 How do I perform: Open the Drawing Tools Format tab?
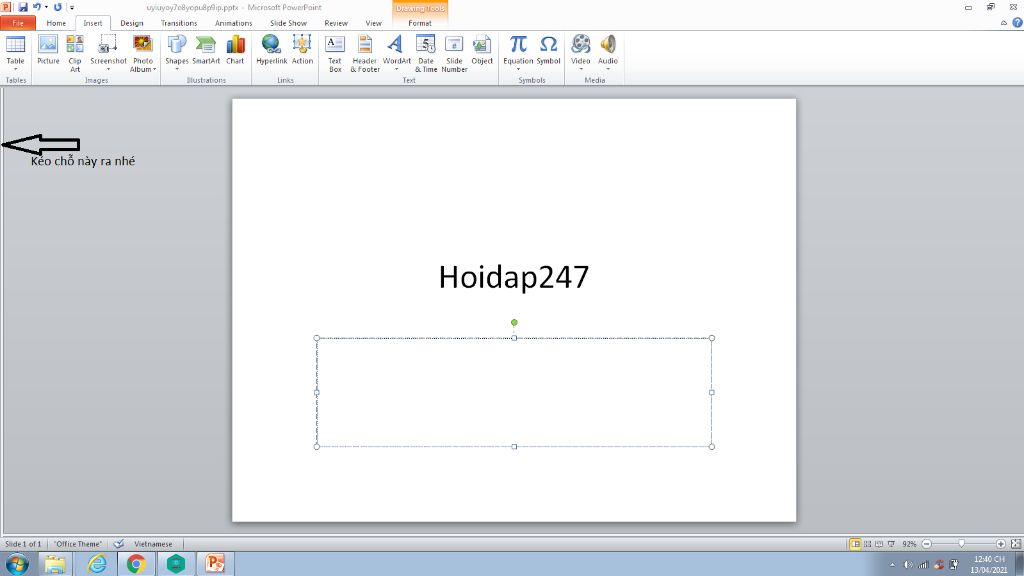420,23
